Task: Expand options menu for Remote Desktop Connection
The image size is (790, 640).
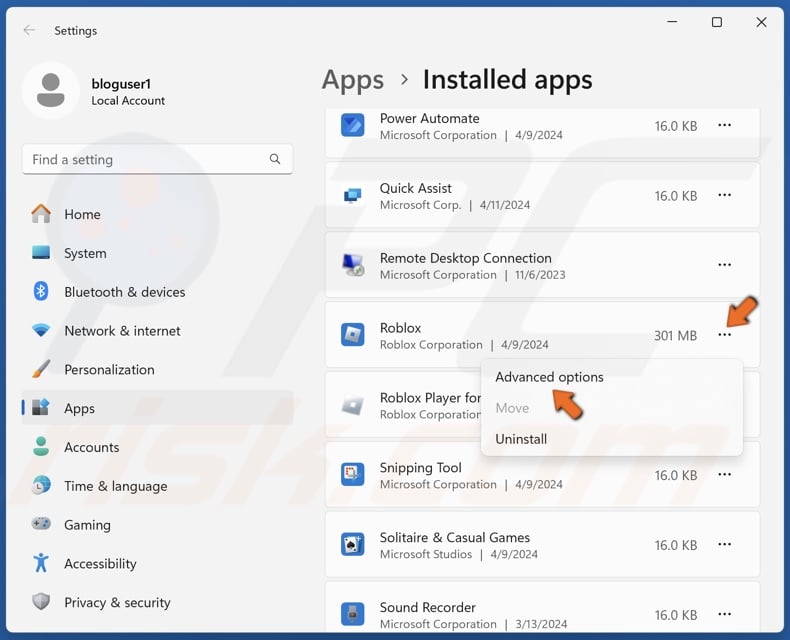Action: point(724,265)
